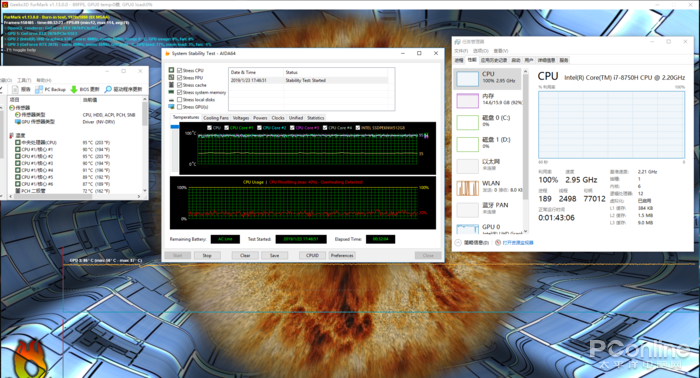Open the resource monitor link icon
Image resolution: width=700 pixels, height=378 pixels.
(x=498, y=243)
